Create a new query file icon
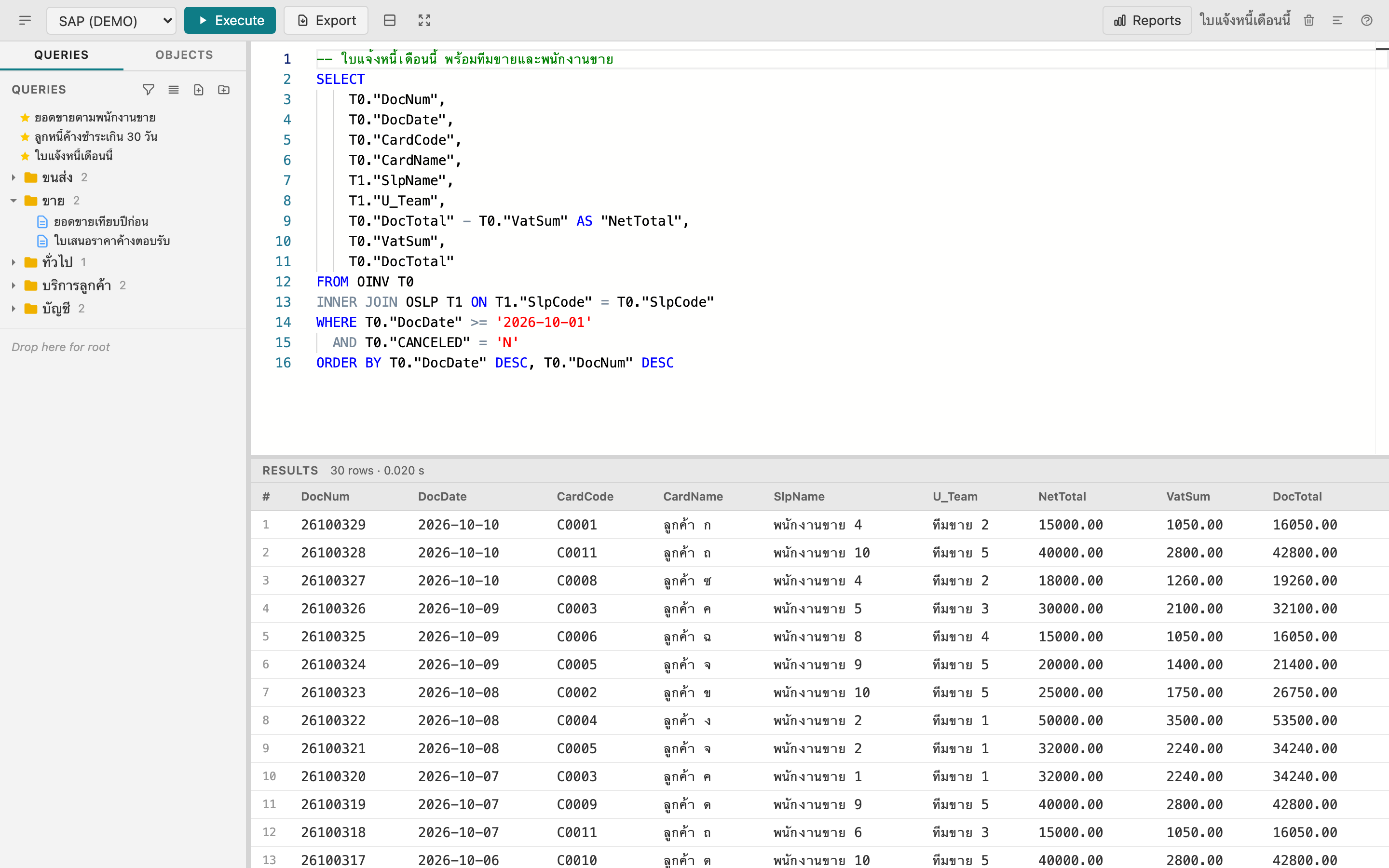 point(199,90)
